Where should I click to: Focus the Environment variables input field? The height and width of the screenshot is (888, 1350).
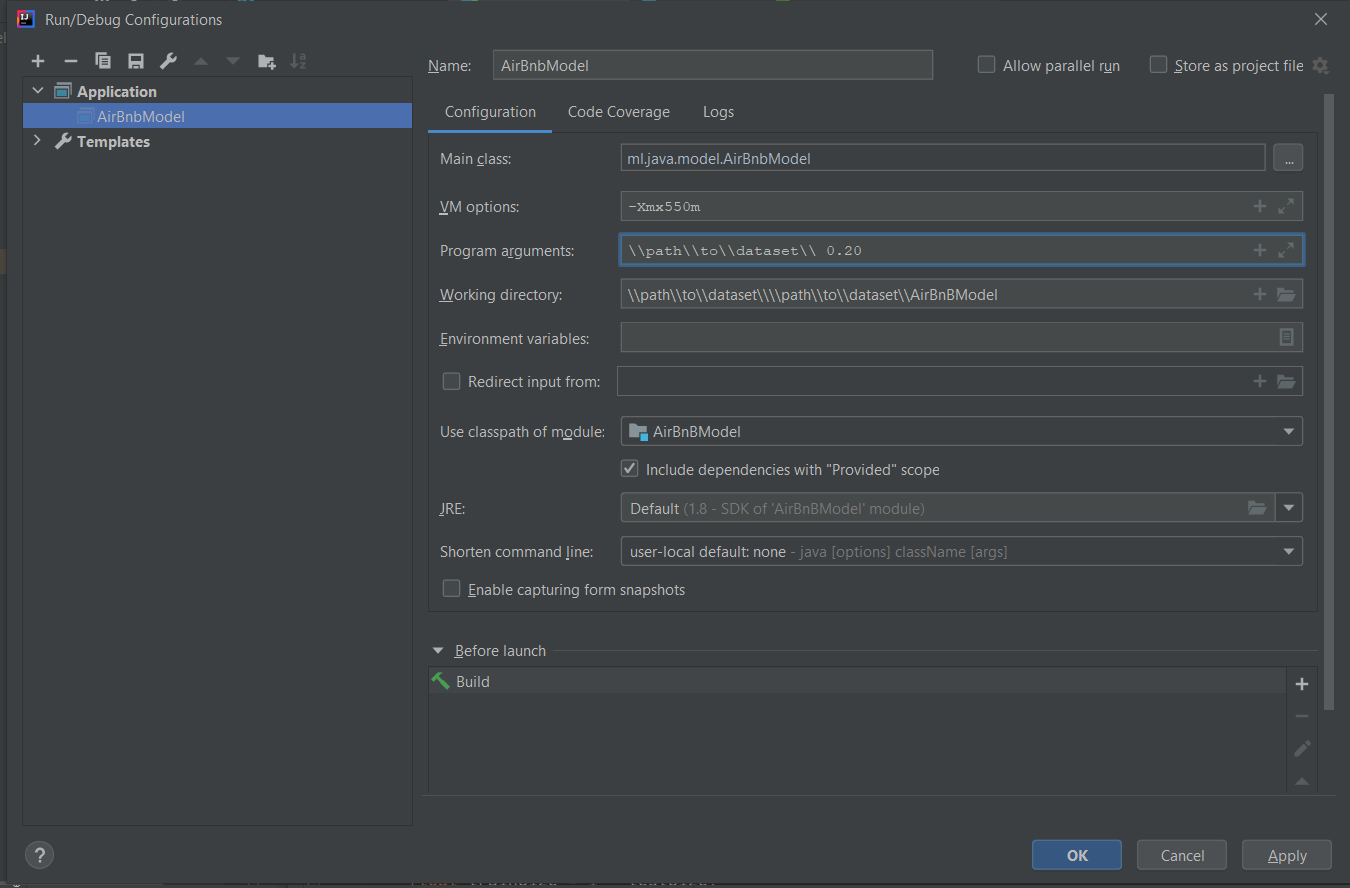click(x=961, y=338)
